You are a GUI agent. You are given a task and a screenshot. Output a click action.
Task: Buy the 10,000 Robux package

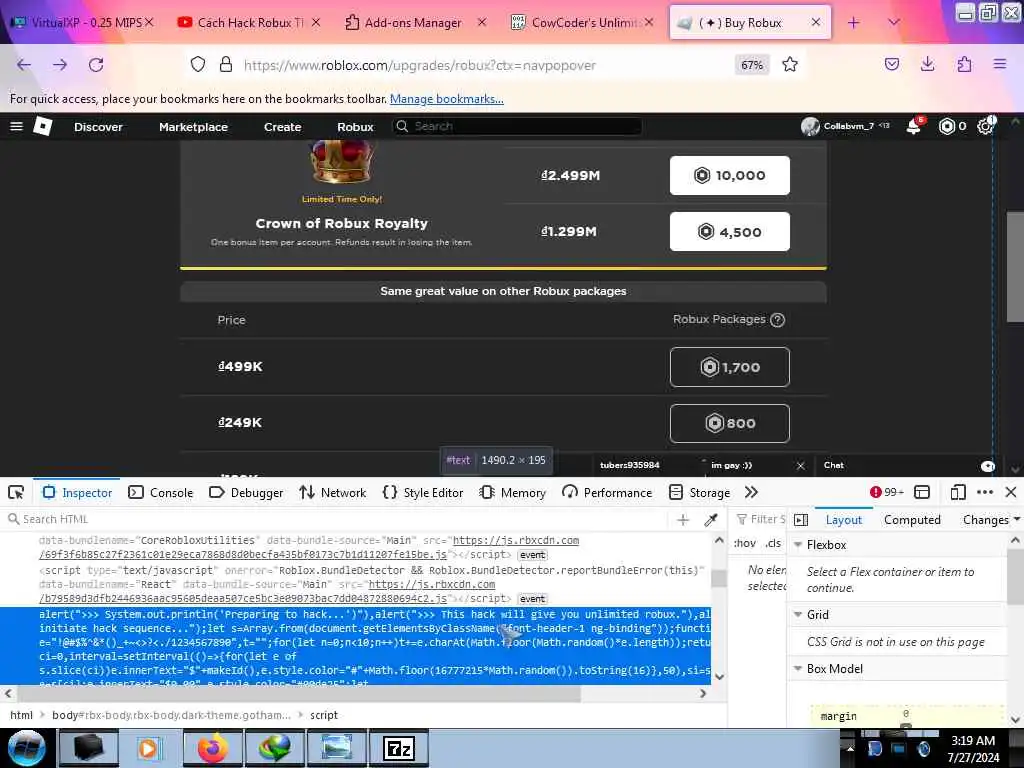click(729, 175)
